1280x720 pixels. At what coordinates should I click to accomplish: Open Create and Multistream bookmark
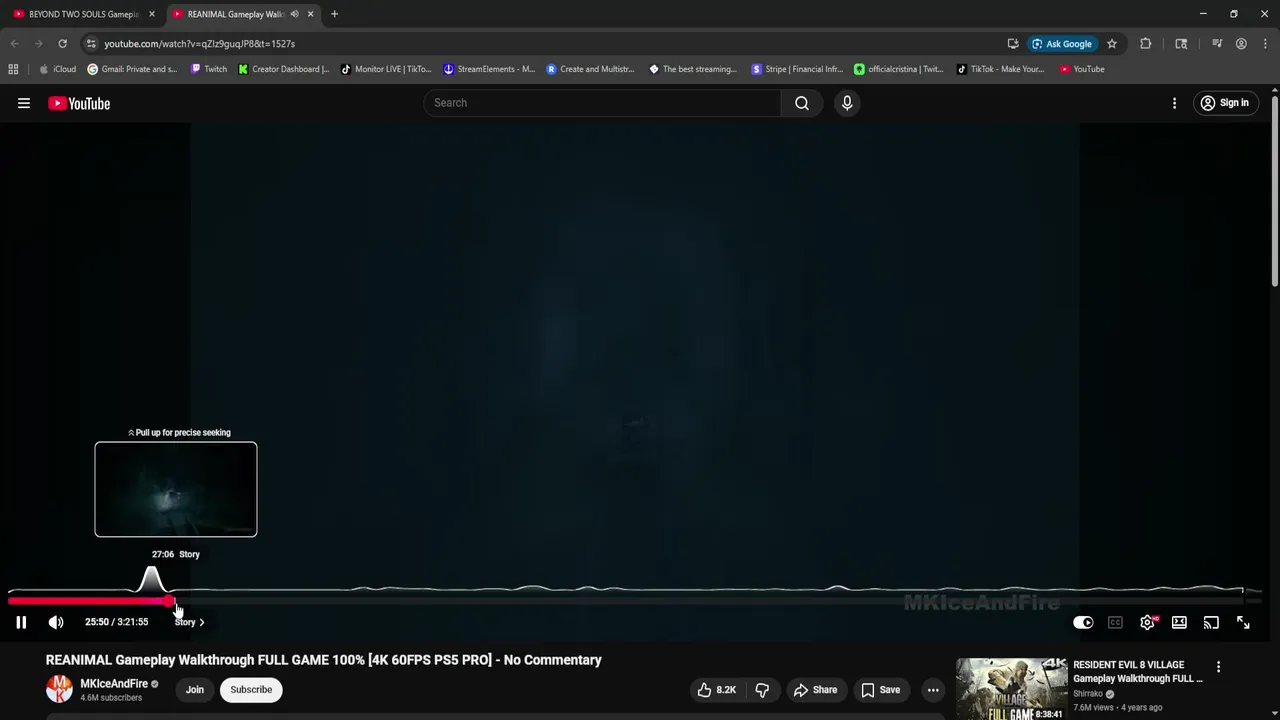click(x=591, y=69)
